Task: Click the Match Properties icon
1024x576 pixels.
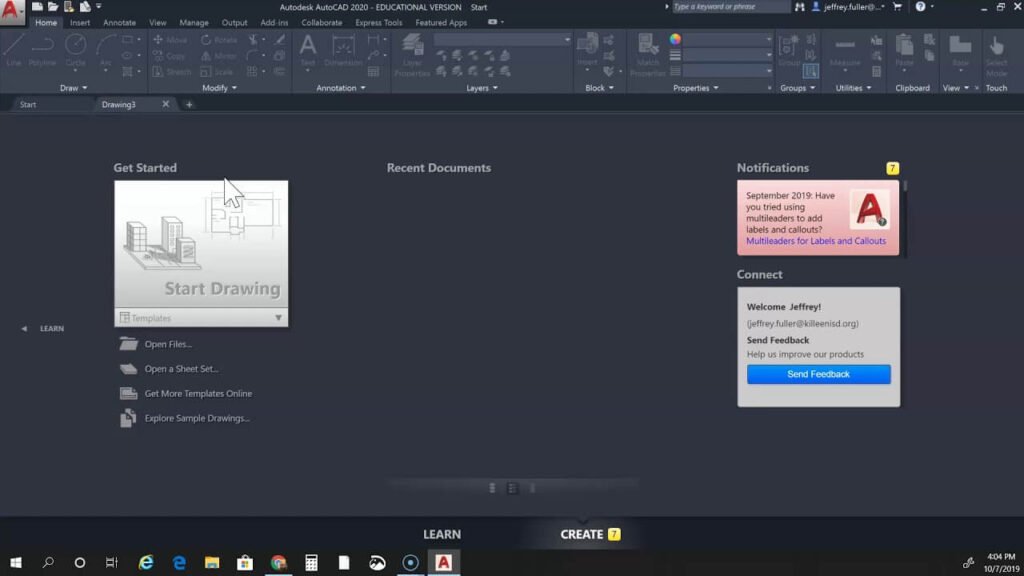Action: tap(648, 55)
